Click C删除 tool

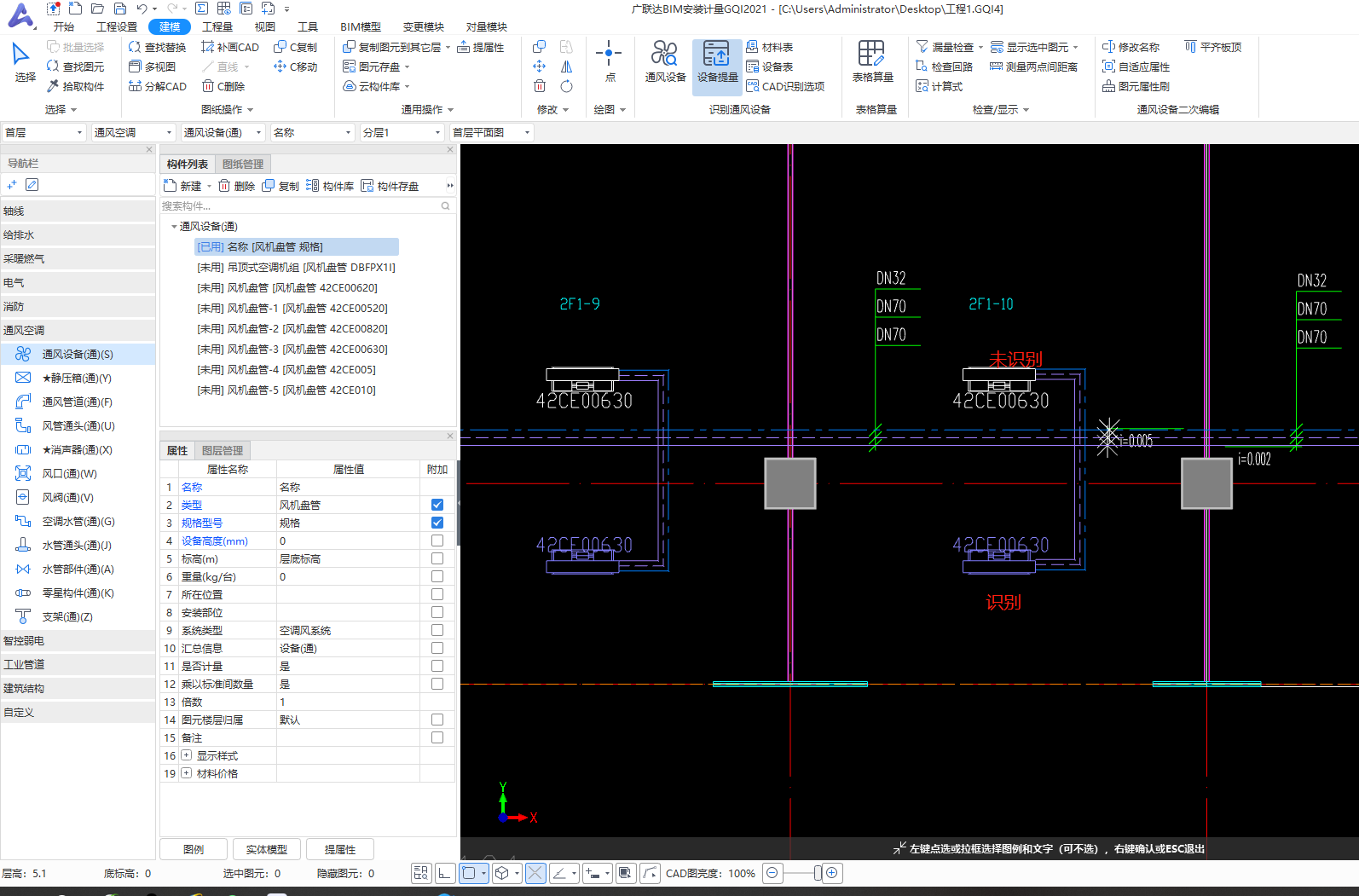[x=223, y=86]
